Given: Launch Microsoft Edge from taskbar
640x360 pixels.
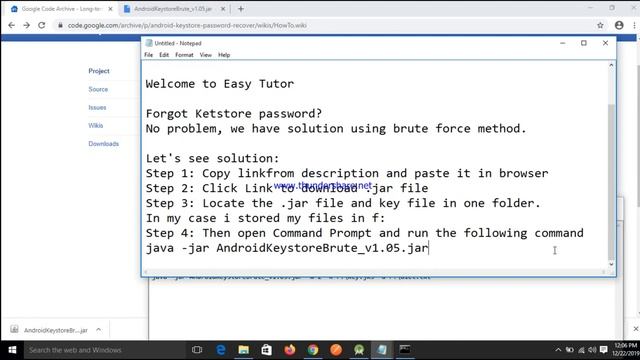Looking at the screenshot, I should click(x=220, y=350).
